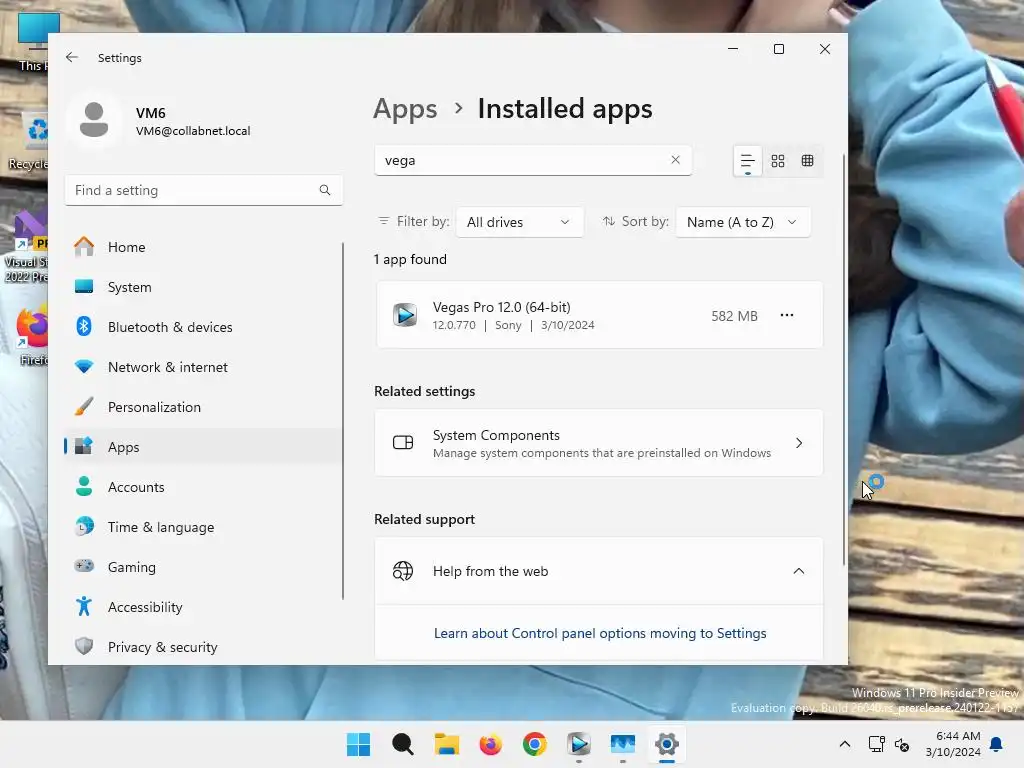Click the Network wifi icon in the sidebar
The width and height of the screenshot is (1024, 768).
[x=84, y=366]
